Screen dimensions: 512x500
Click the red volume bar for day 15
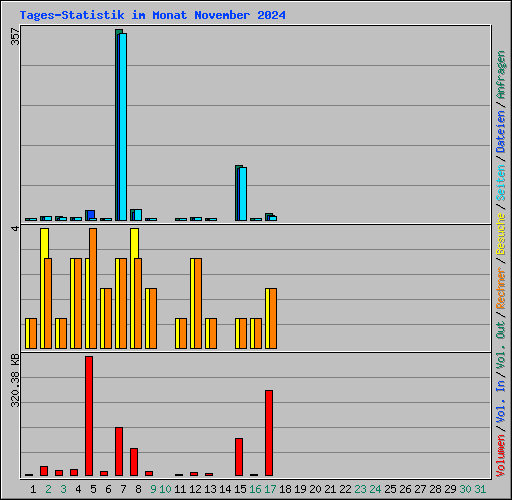pyautogui.click(x=239, y=457)
